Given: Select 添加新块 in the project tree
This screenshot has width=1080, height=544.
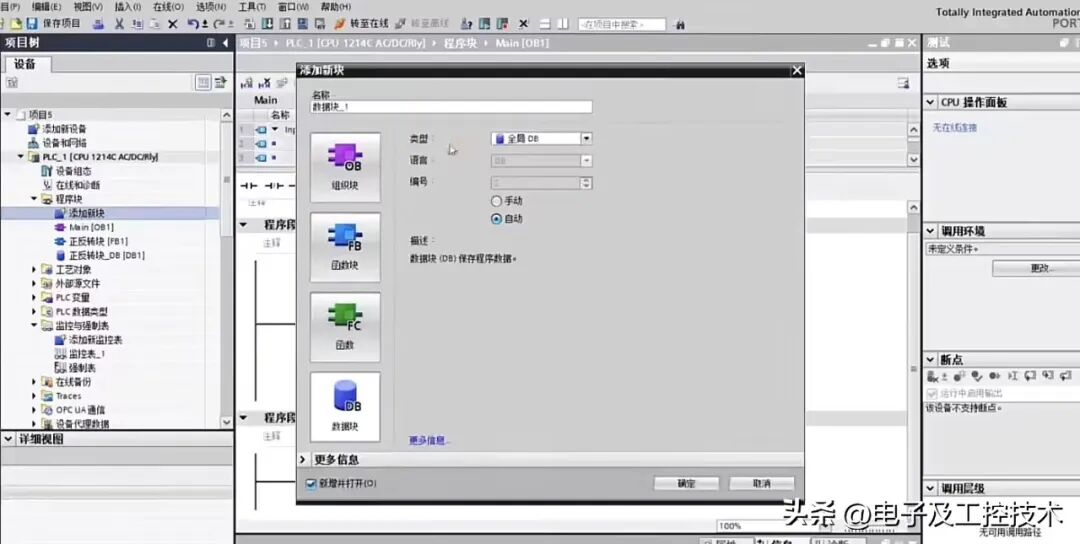Looking at the screenshot, I should pyautogui.click(x=79, y=213).
